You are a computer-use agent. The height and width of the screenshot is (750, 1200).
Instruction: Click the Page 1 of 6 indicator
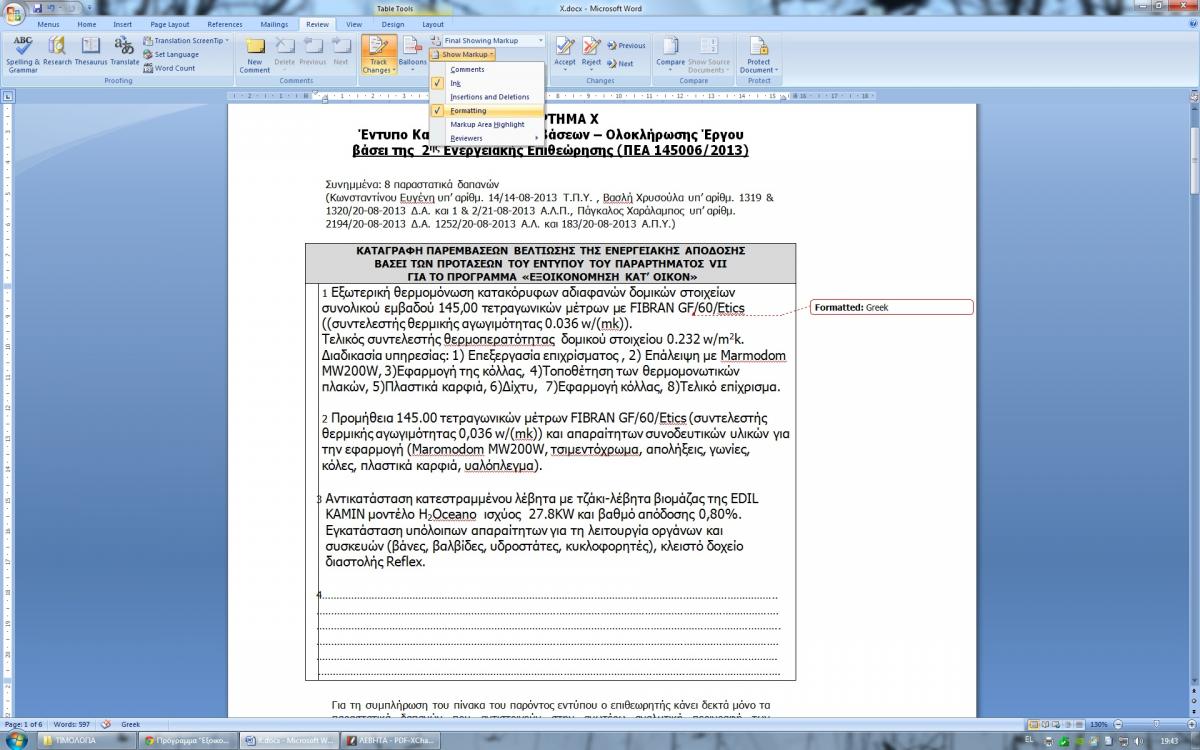tap(23, 724)
